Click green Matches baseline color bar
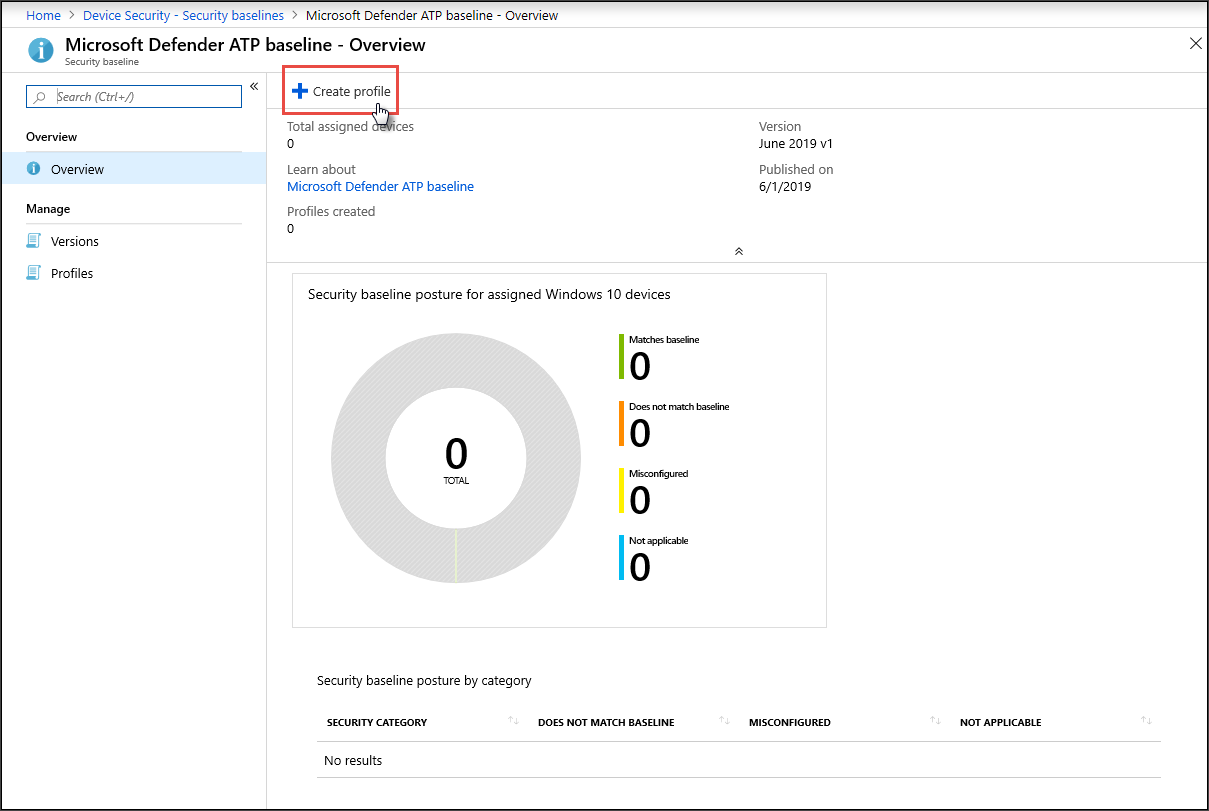Image resolution: width=1209 pixels, height=811 pixels. (x=621, y=357)
